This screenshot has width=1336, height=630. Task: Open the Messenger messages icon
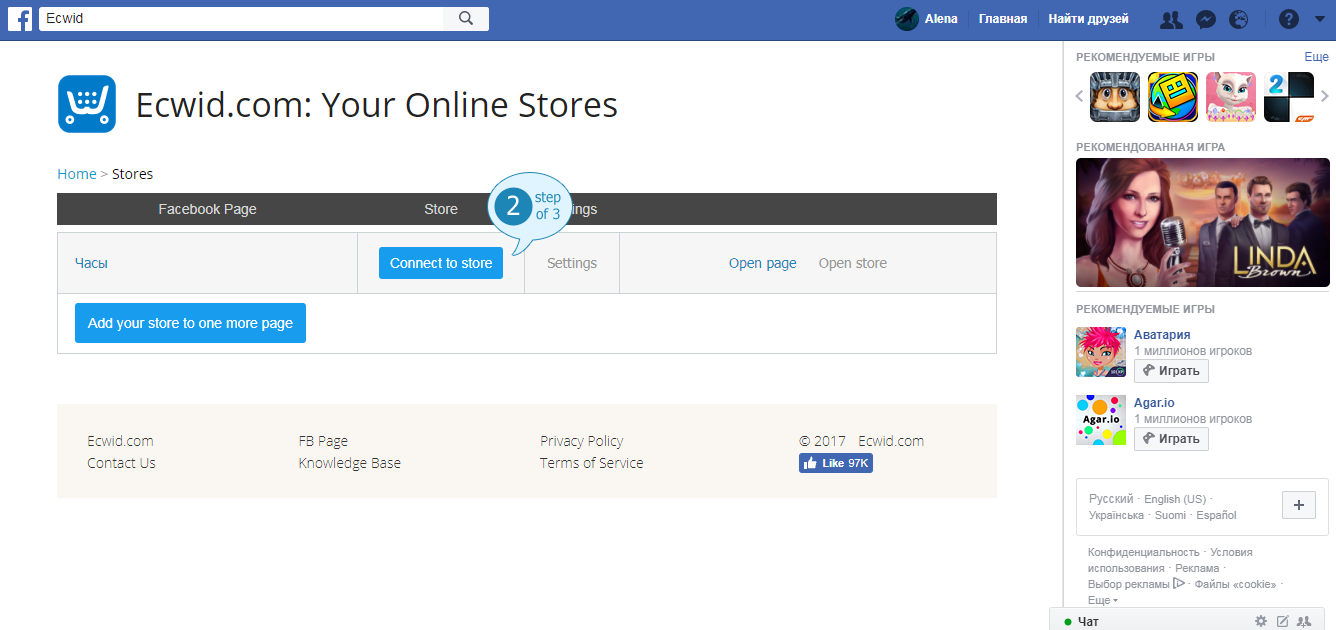click(x=1207, y=19)
